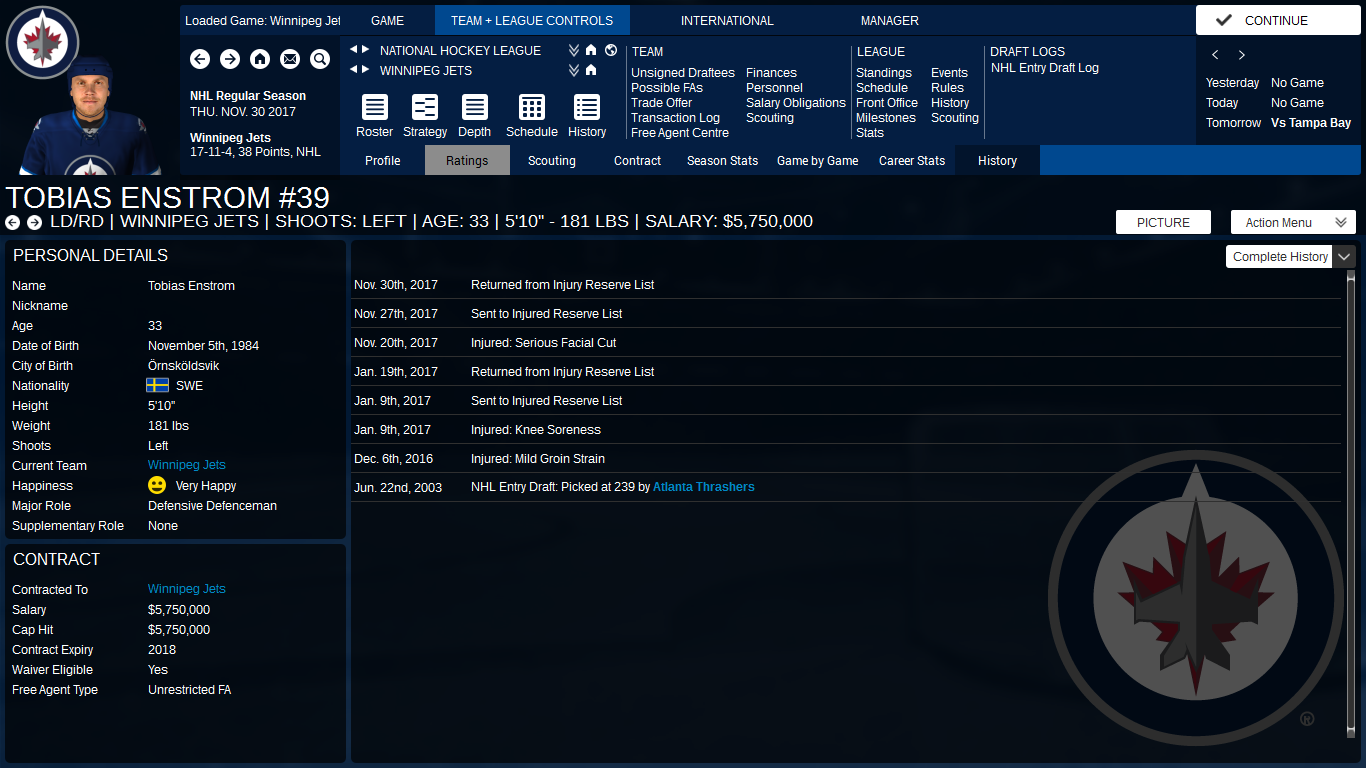This screenshot has width=1366, height=768.
Task: Select the 'Injured: Knee Soreness' history row
Action: pyautogui.click(x=846, y=430)
